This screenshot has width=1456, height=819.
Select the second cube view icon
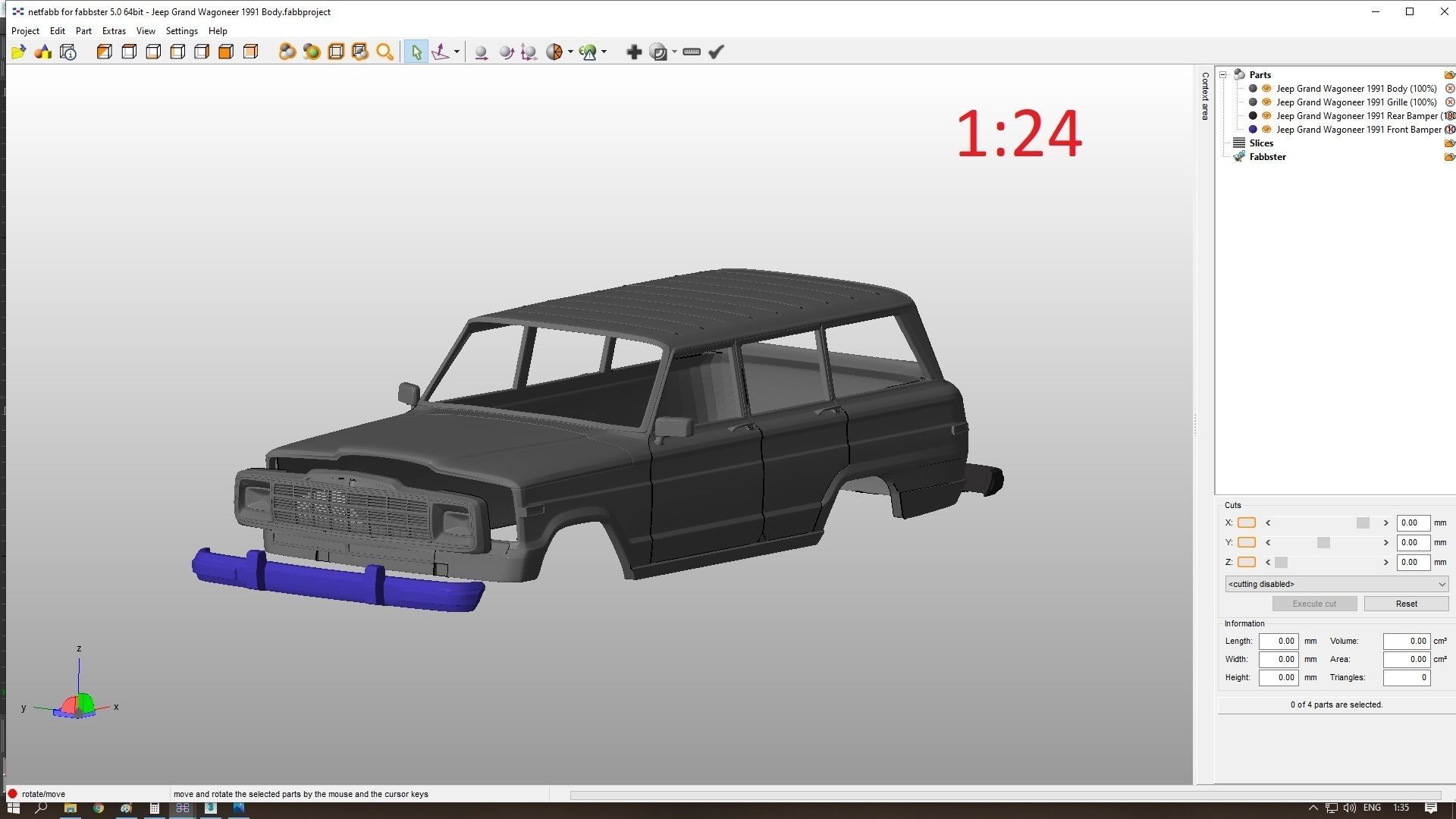click(x=129, y=52)
